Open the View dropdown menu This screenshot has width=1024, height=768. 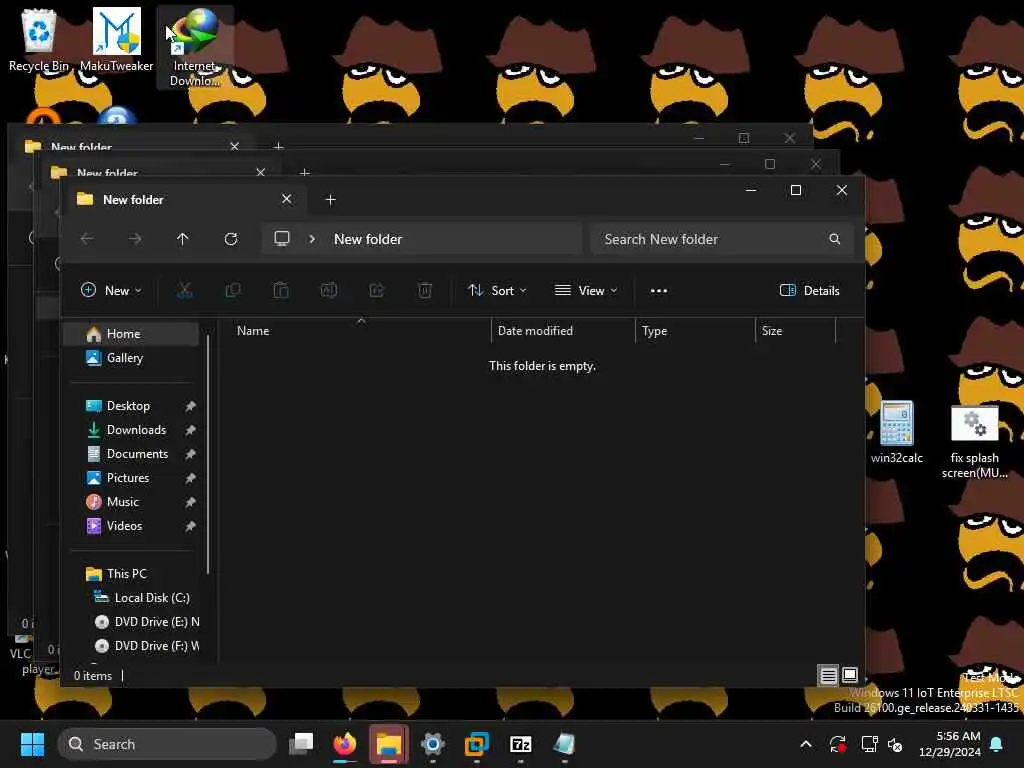coord(586,291)
